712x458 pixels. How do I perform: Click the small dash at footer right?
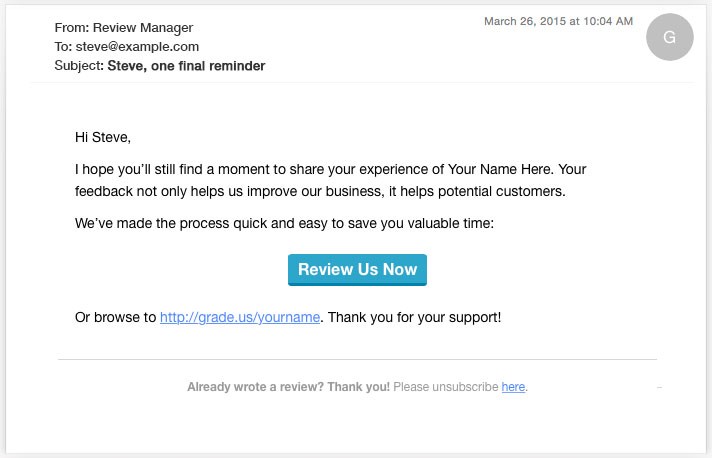pyautogui.click(x=659, y=388)
